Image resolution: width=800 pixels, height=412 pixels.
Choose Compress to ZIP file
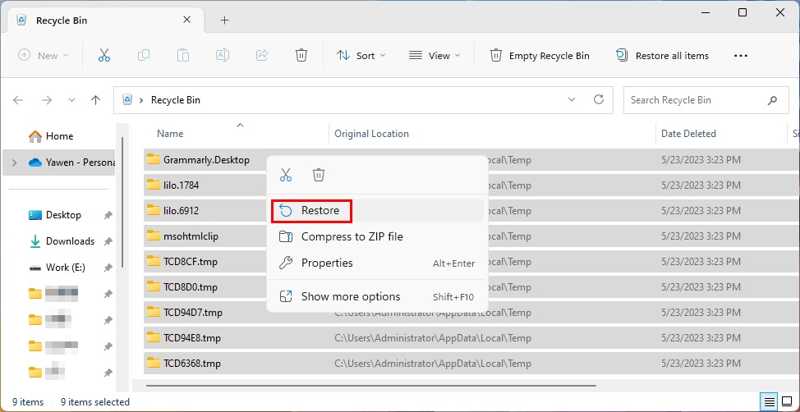tap(351, 237)
